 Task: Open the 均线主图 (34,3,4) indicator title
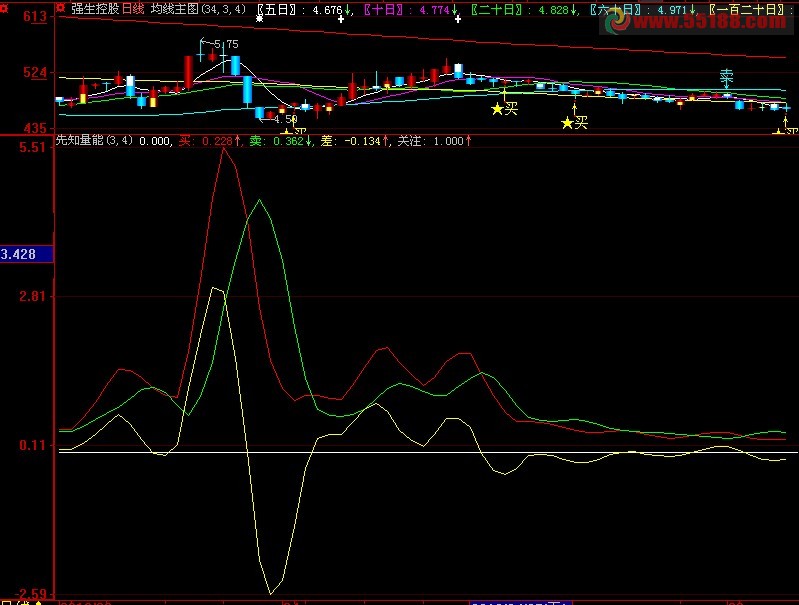(198, 9)
